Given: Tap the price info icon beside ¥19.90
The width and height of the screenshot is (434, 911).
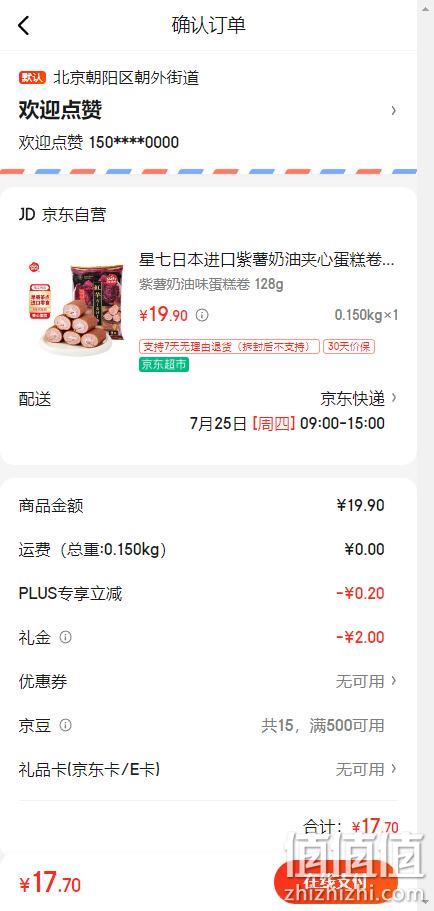Looking at the screenshot, I should point(202,315).
